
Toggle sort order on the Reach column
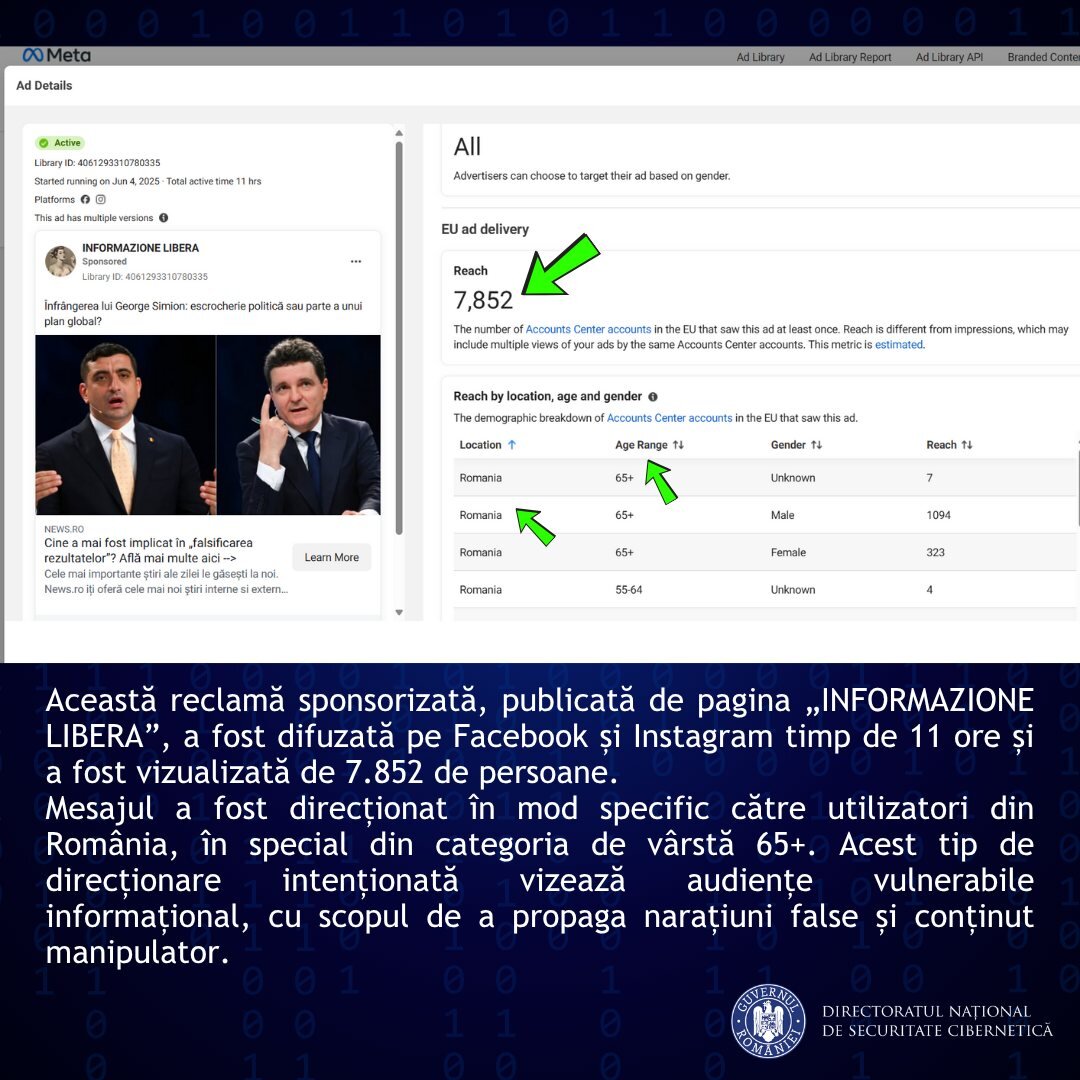[968, 444]
